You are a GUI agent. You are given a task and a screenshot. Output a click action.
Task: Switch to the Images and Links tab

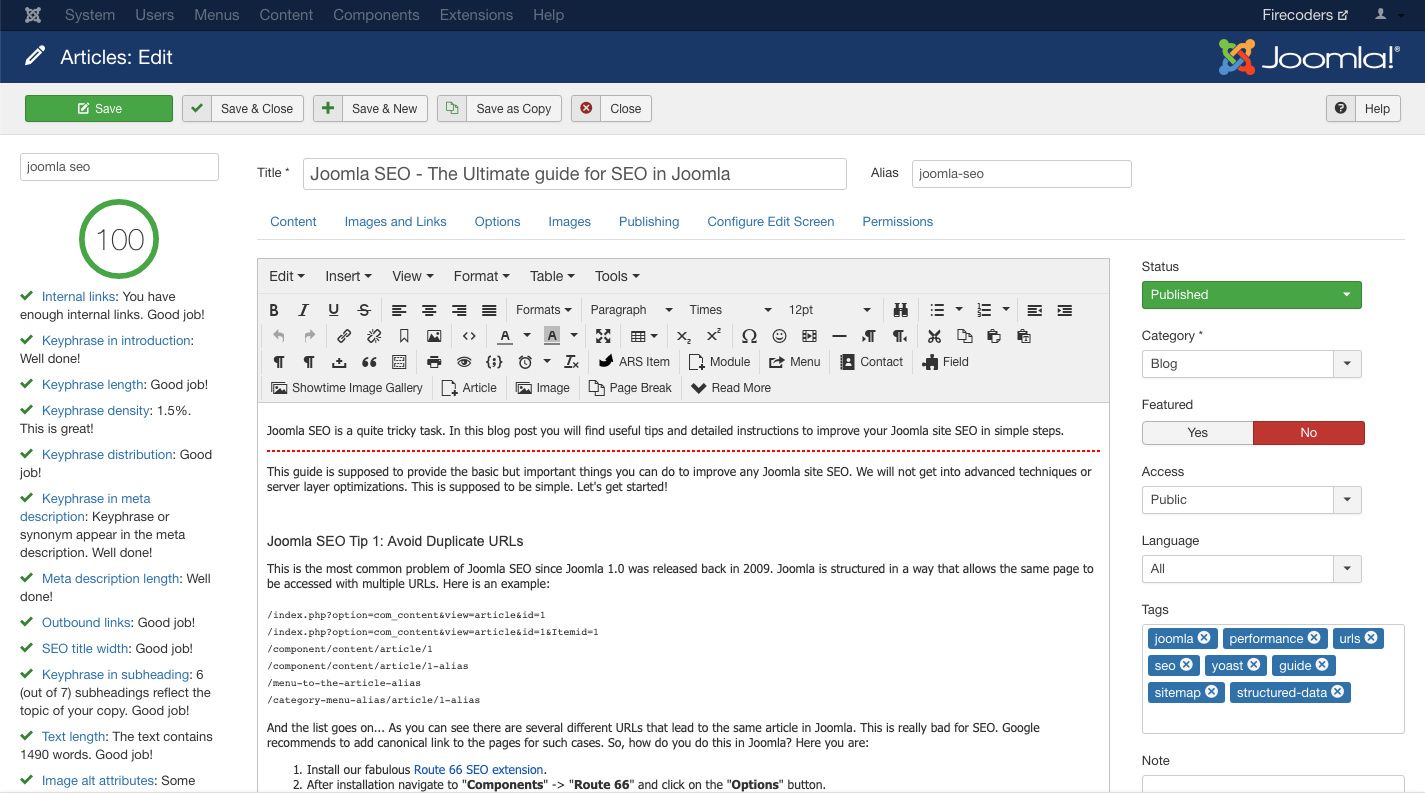pos(395,222)
